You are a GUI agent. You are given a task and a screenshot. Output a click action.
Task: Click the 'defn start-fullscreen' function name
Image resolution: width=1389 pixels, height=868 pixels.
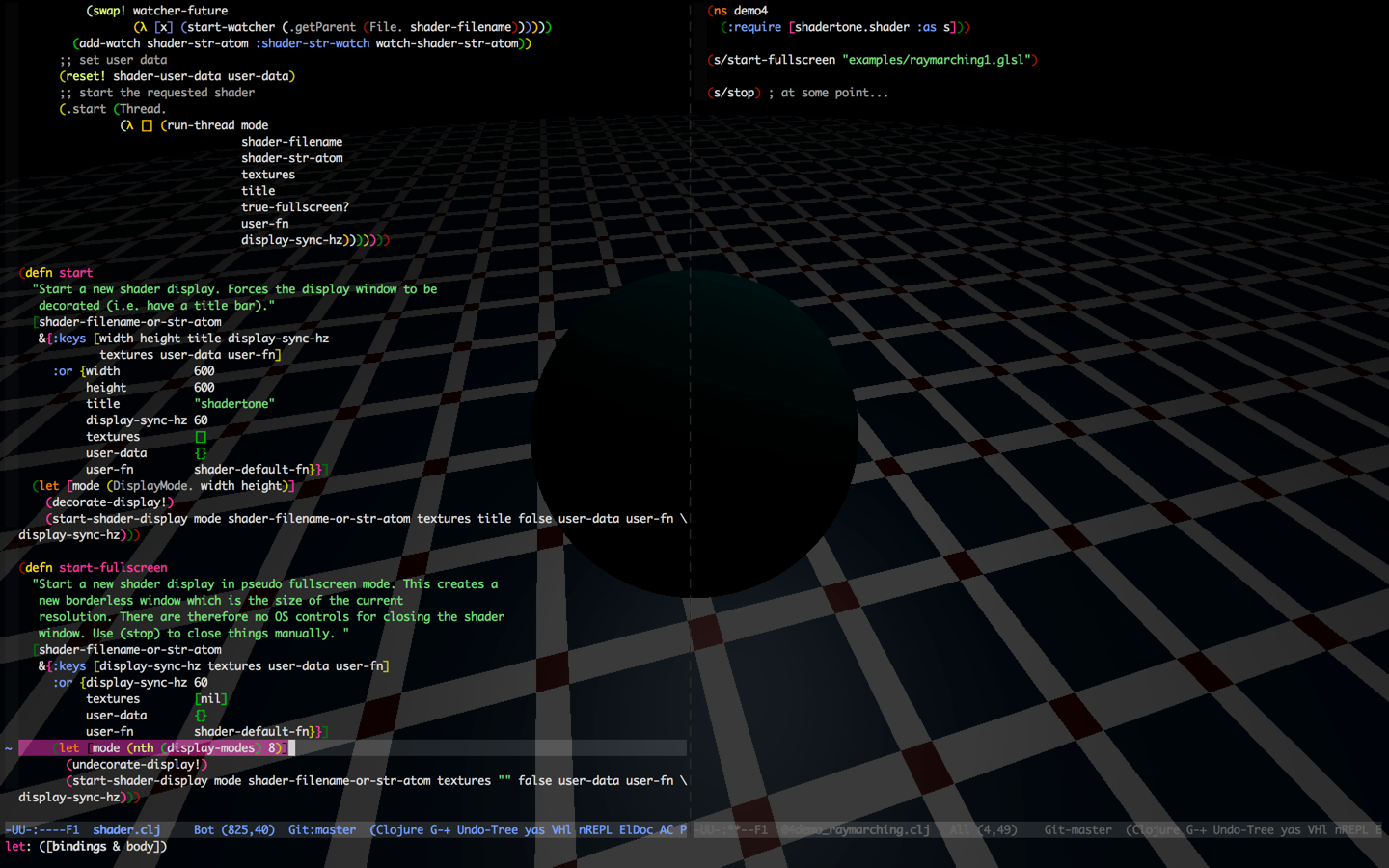coord(113,568)
